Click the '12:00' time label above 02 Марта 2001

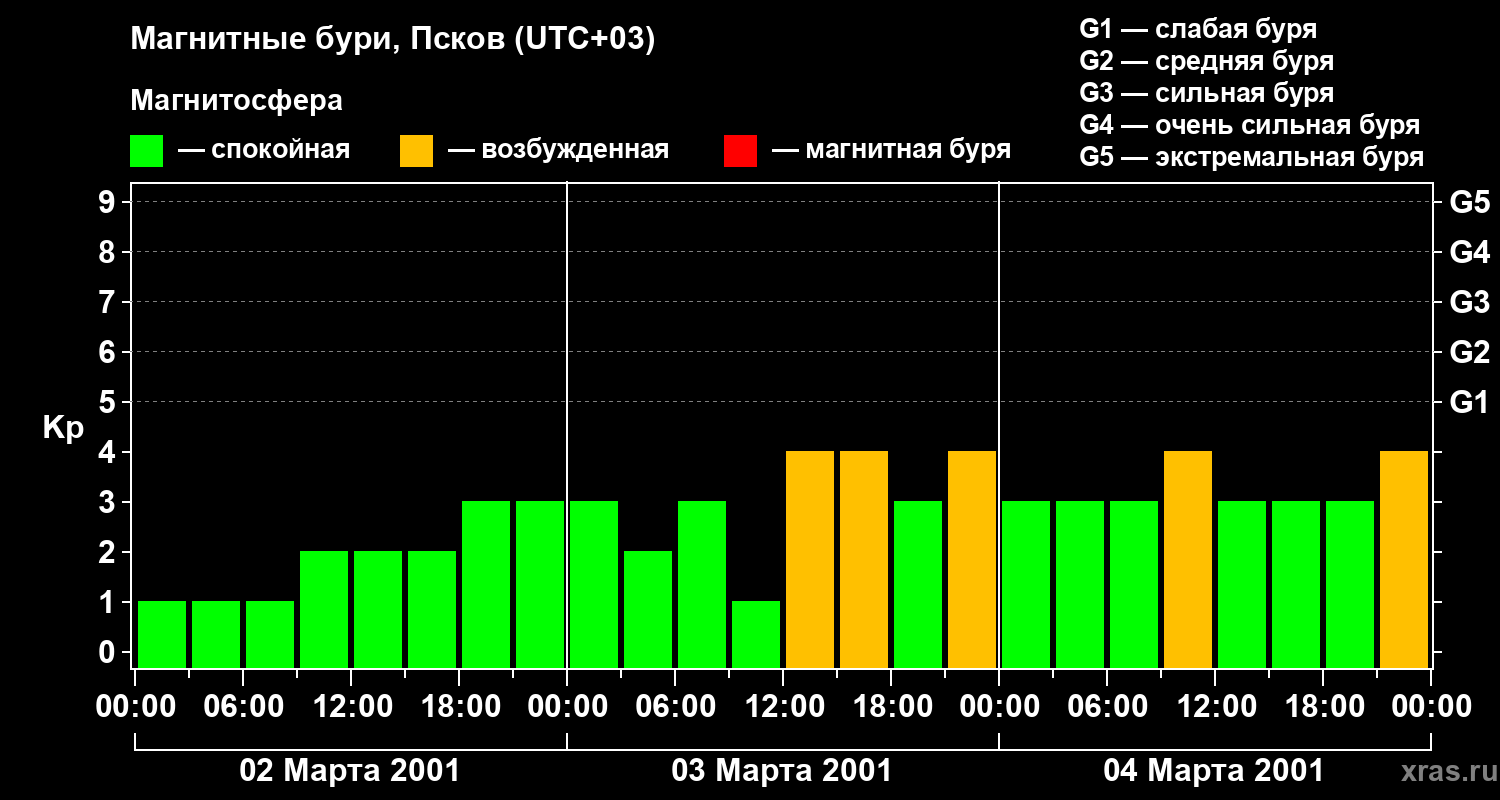tap(351, 707)
